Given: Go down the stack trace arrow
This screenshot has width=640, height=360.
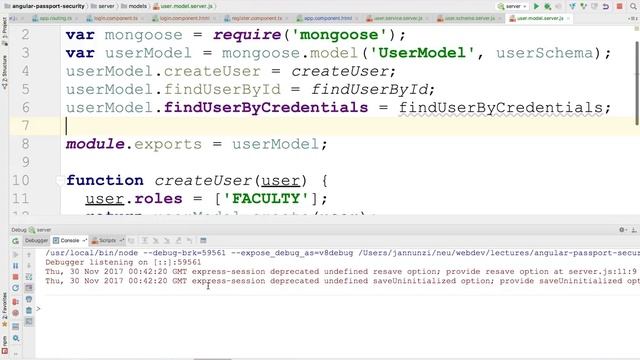Looking at the screenshot, I should point(29,266).
